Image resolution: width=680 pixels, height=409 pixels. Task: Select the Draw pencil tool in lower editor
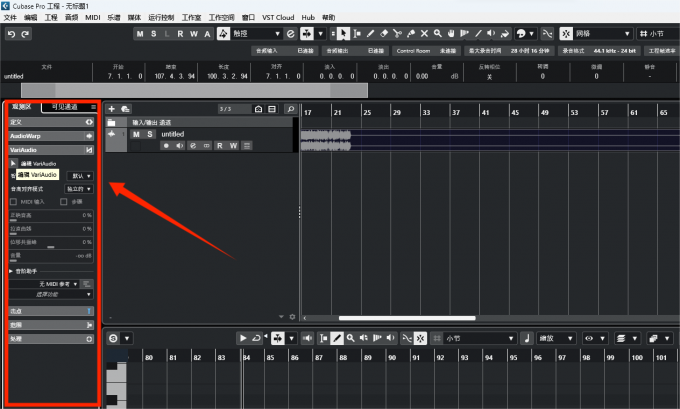click(337, 338)
